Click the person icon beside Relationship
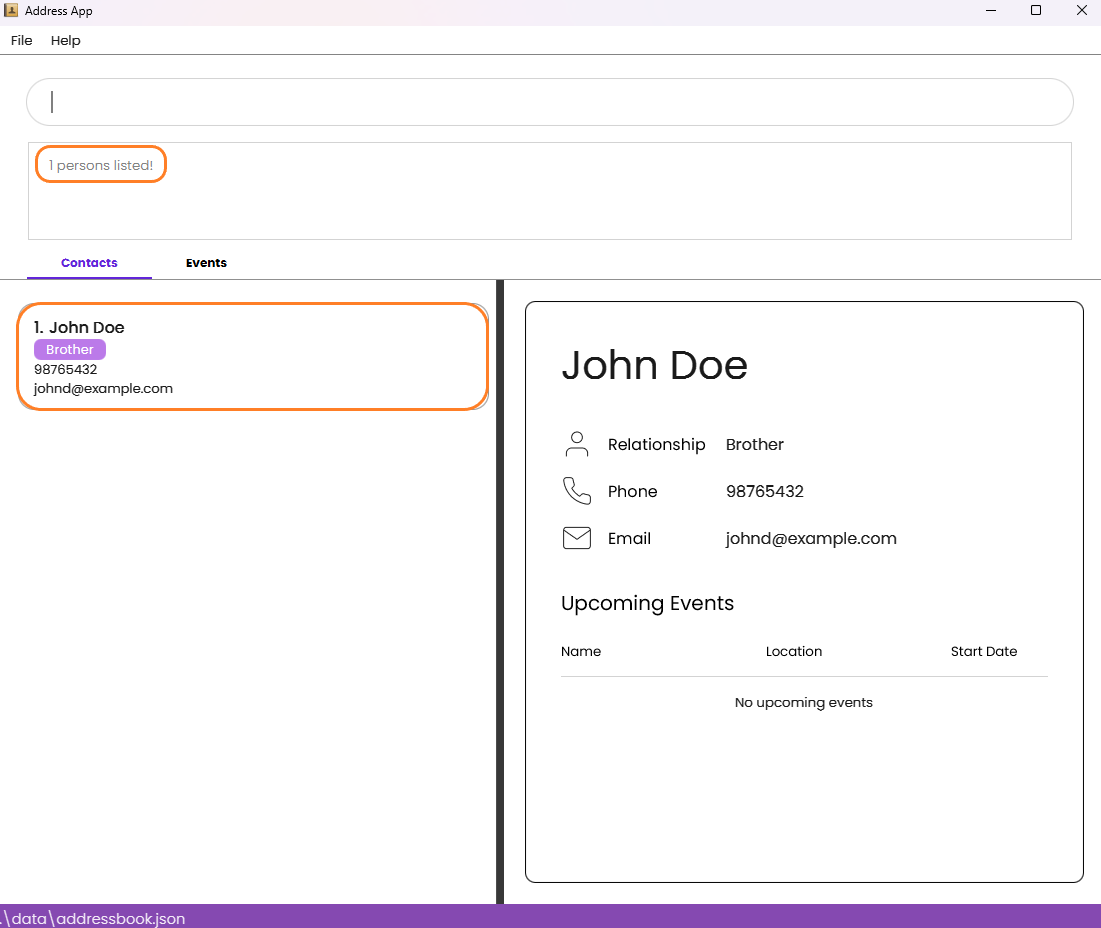This screenshot has width=1101, height=928. (576, 444)
